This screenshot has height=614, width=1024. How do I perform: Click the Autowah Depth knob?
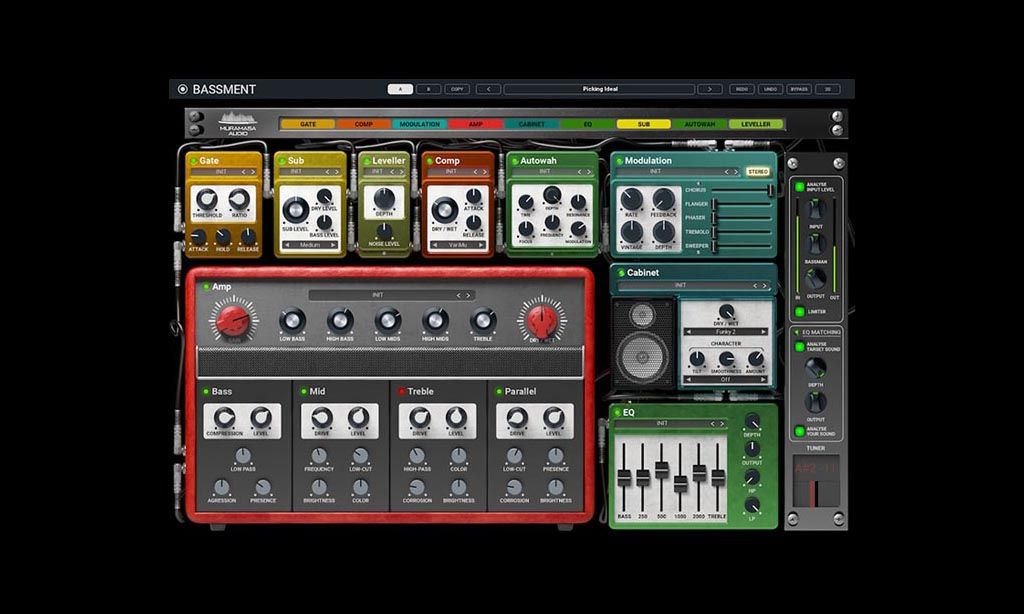tap(552, 195)
